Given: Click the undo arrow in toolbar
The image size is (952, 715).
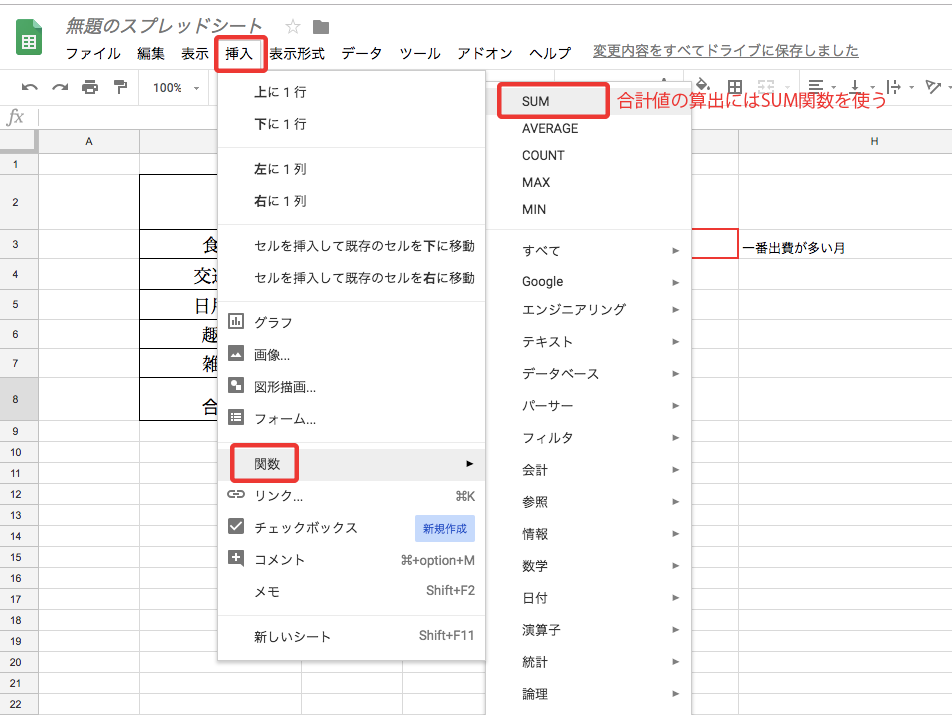Looking at the screenshot, I should (30, 88).
